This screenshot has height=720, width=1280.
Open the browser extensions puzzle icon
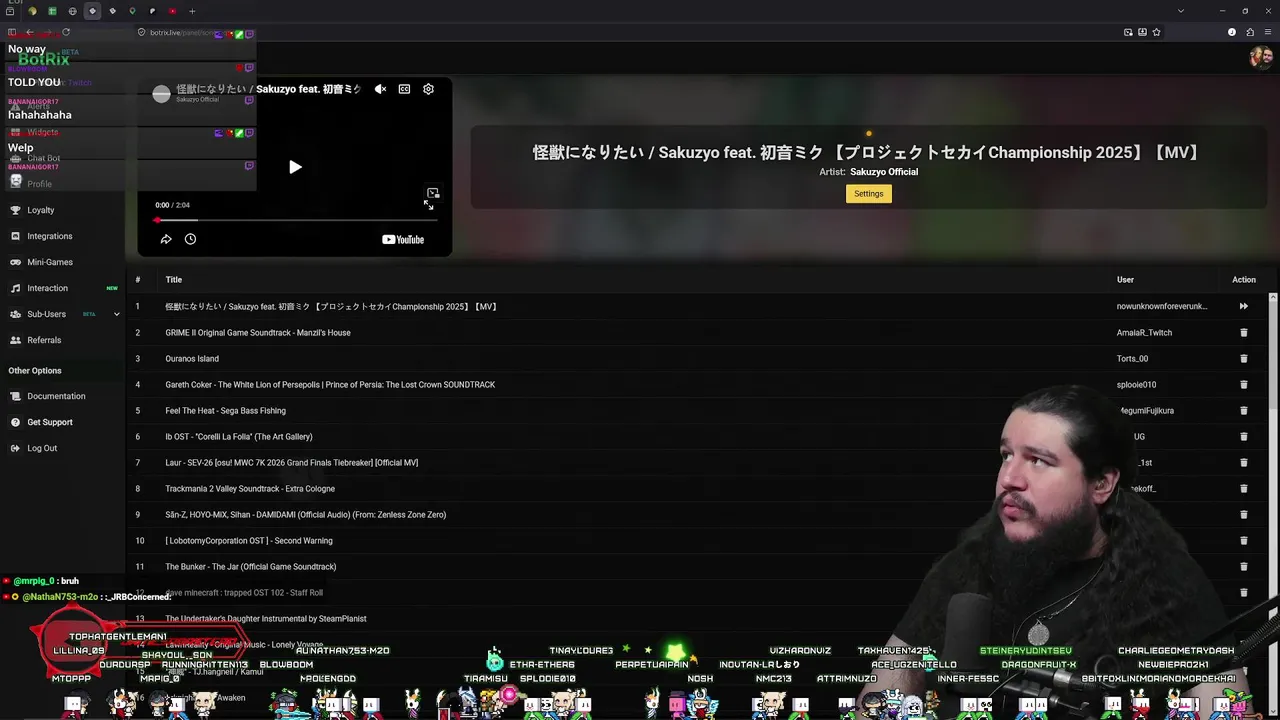[x=1250, y=32]
